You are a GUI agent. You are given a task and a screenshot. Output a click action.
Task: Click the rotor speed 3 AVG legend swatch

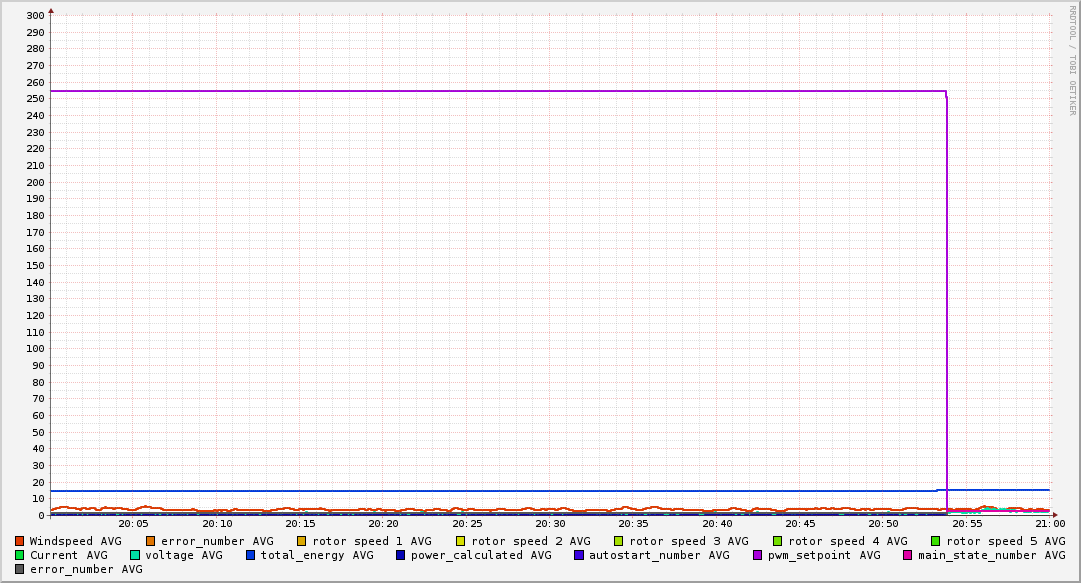click(618, 542)
